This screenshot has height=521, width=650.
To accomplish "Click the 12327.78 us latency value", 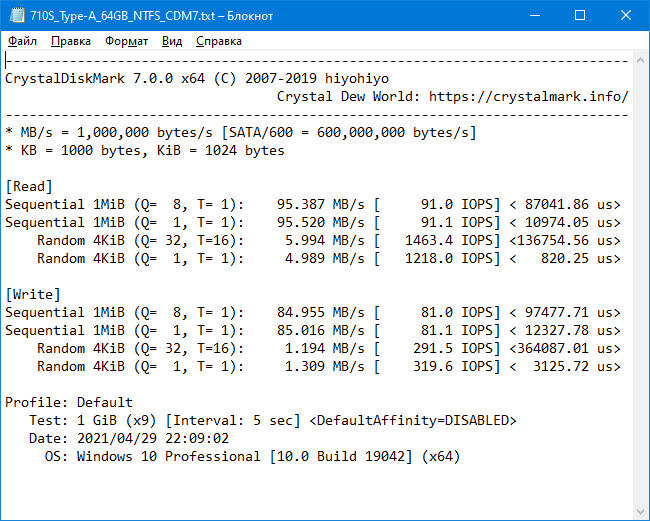I will (568, 330).
